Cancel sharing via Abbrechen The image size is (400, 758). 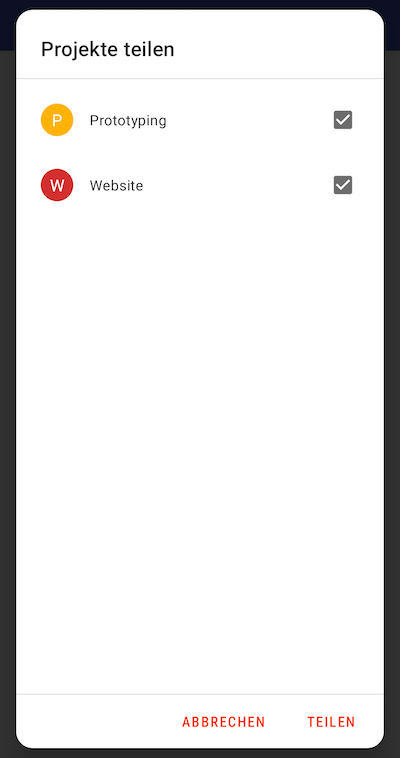224,722
